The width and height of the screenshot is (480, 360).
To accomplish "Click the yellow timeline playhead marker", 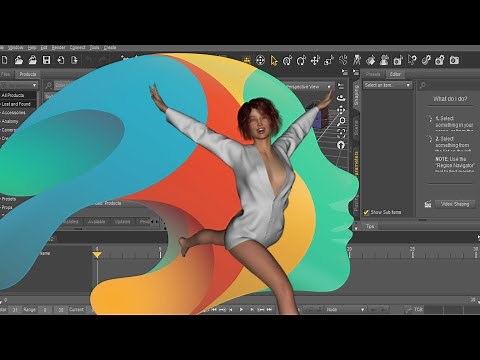I will [x=97, y=255].
